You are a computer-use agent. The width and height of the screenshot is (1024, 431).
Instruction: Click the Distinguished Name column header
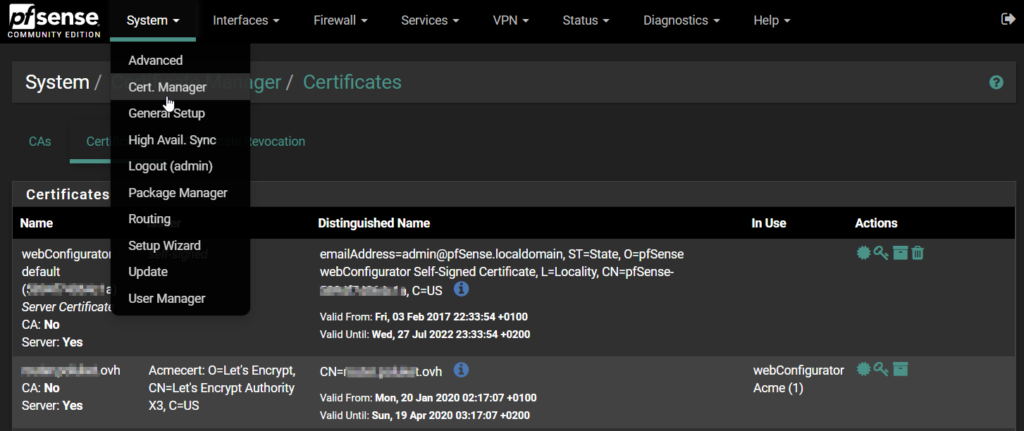click(374, 223)
